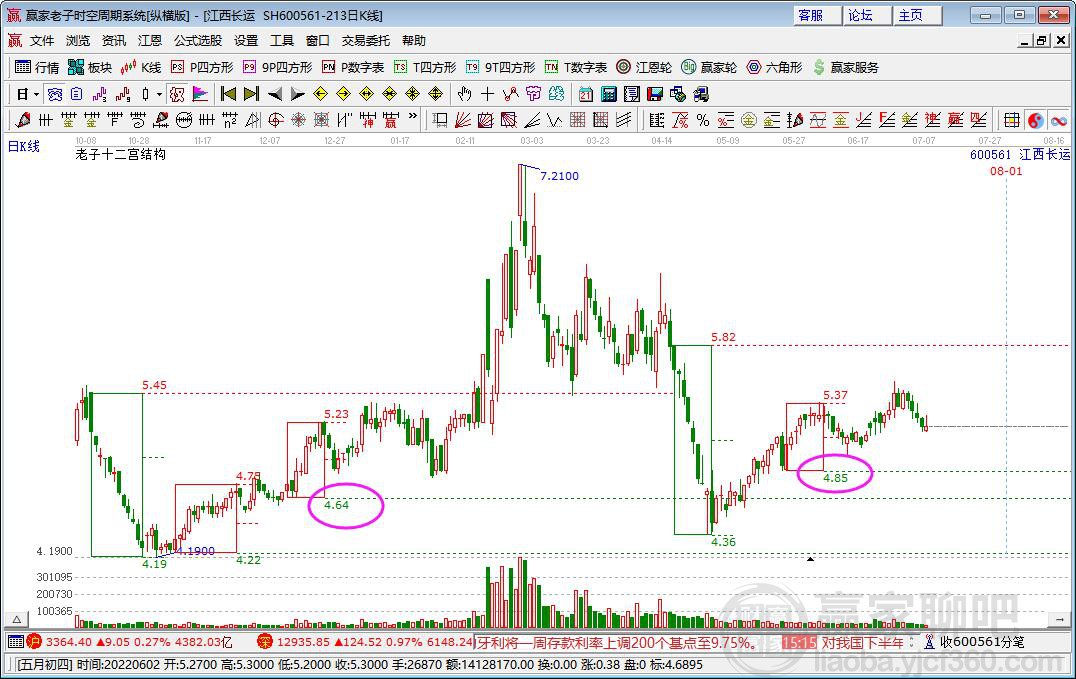
Task: Toggle the pressed 极 extreme points button
Action: pos(177,94)
